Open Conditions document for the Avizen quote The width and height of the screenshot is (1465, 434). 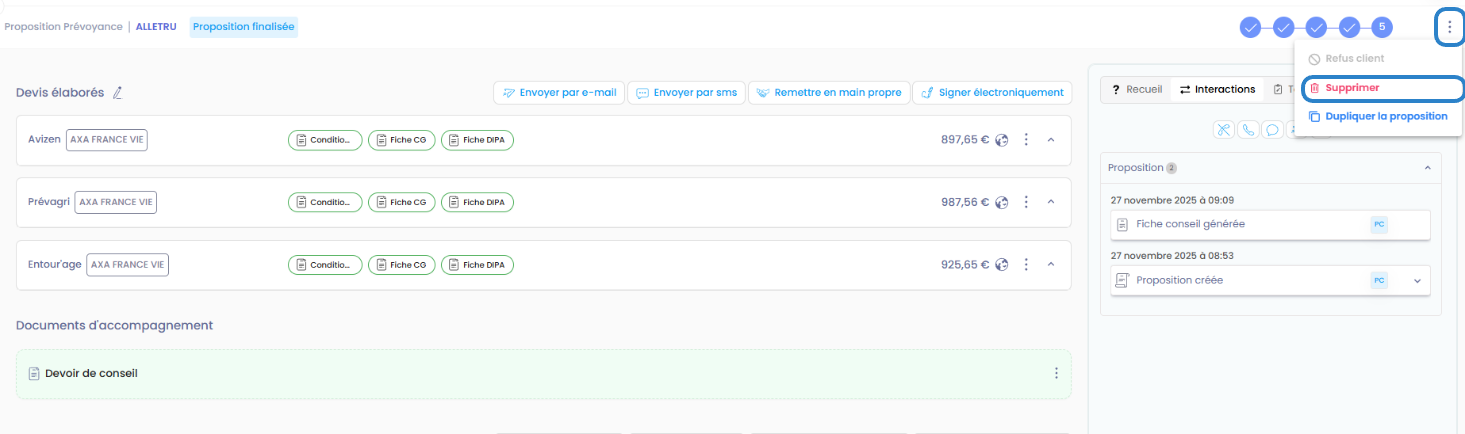point(325,140)
